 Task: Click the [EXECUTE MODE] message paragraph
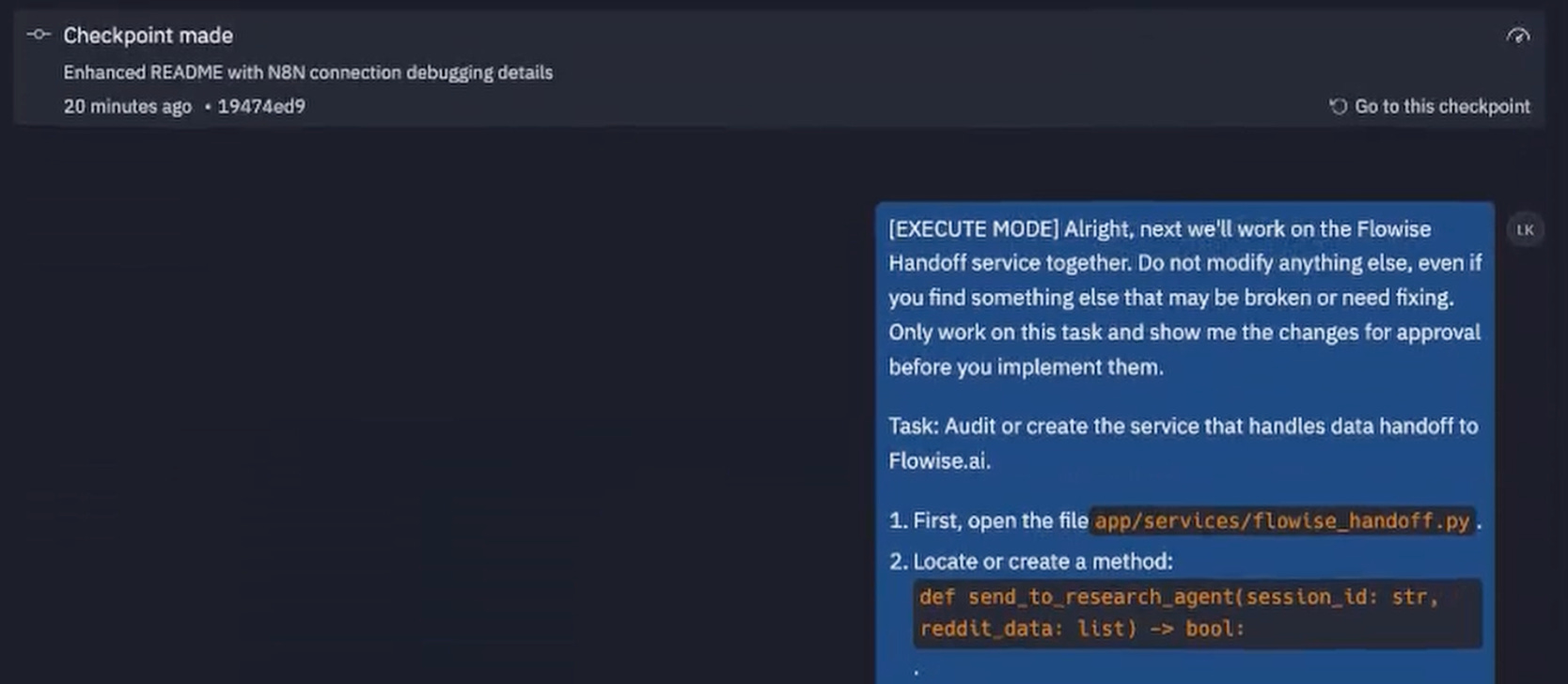click(x=1184, y=298)
